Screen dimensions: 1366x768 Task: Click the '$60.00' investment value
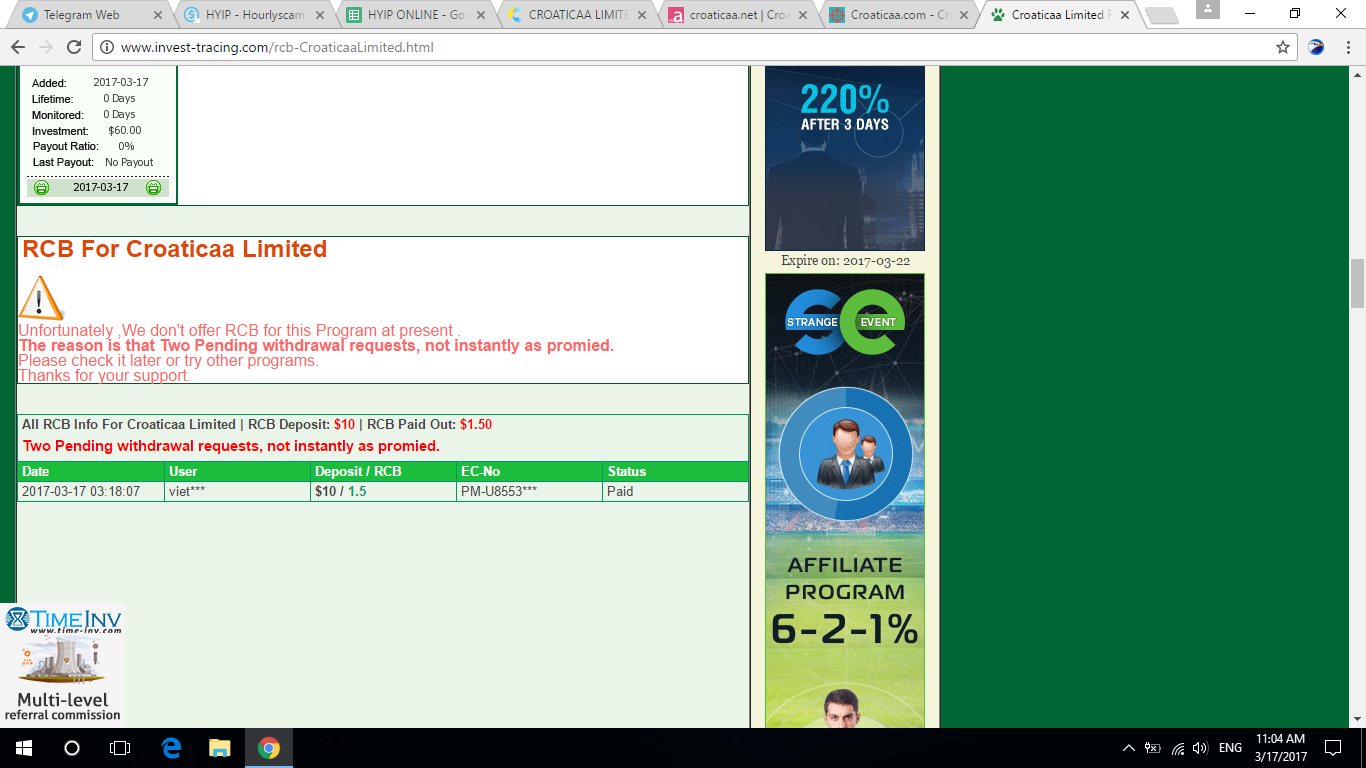(x=125, y=130)
